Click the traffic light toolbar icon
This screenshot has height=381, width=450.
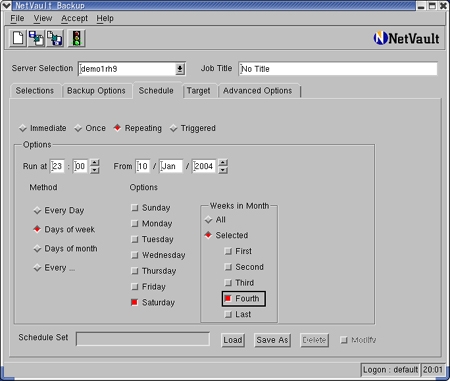point(76,38)
